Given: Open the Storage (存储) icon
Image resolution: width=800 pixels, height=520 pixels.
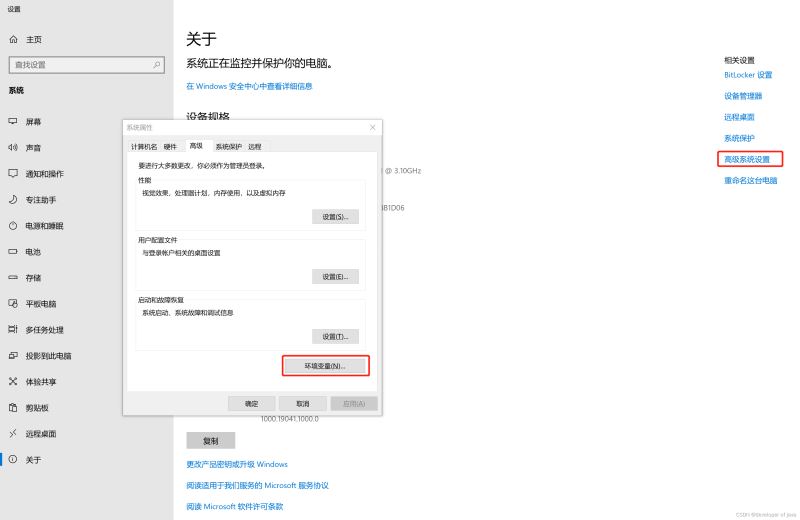Looking at the screenshot, I should click(x=13, y=278).
